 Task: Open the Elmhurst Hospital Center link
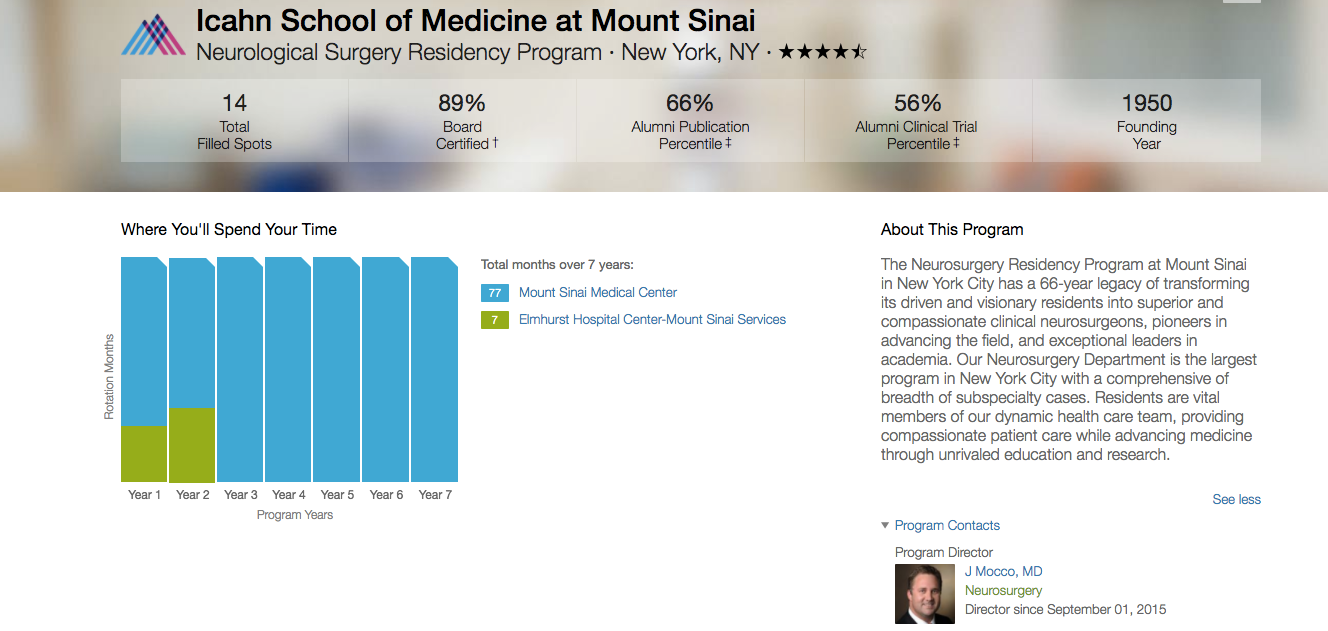[652, 319]
